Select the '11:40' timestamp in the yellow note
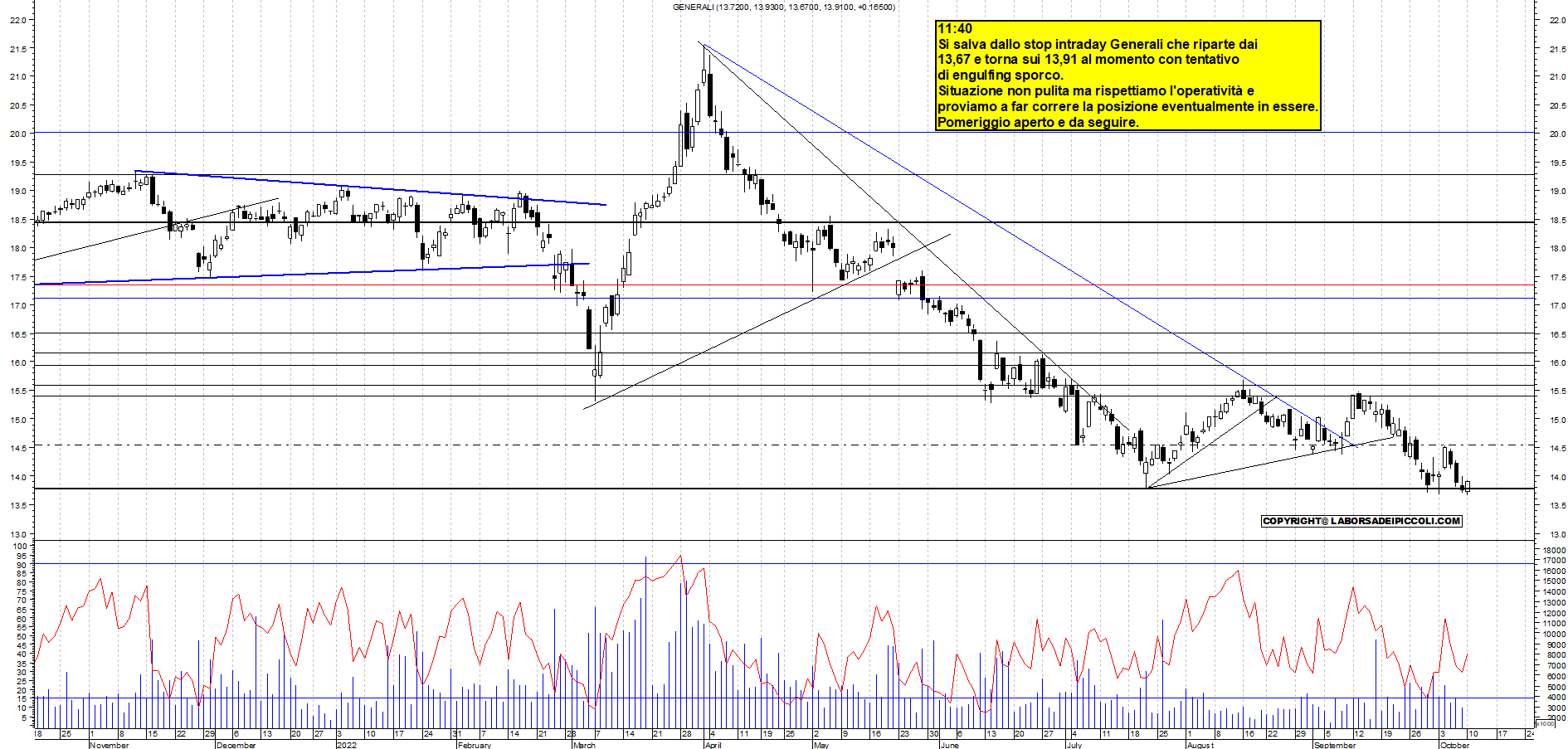Image resolution: width=1568 pixels, height=749 pixels. tap(955, 29)
